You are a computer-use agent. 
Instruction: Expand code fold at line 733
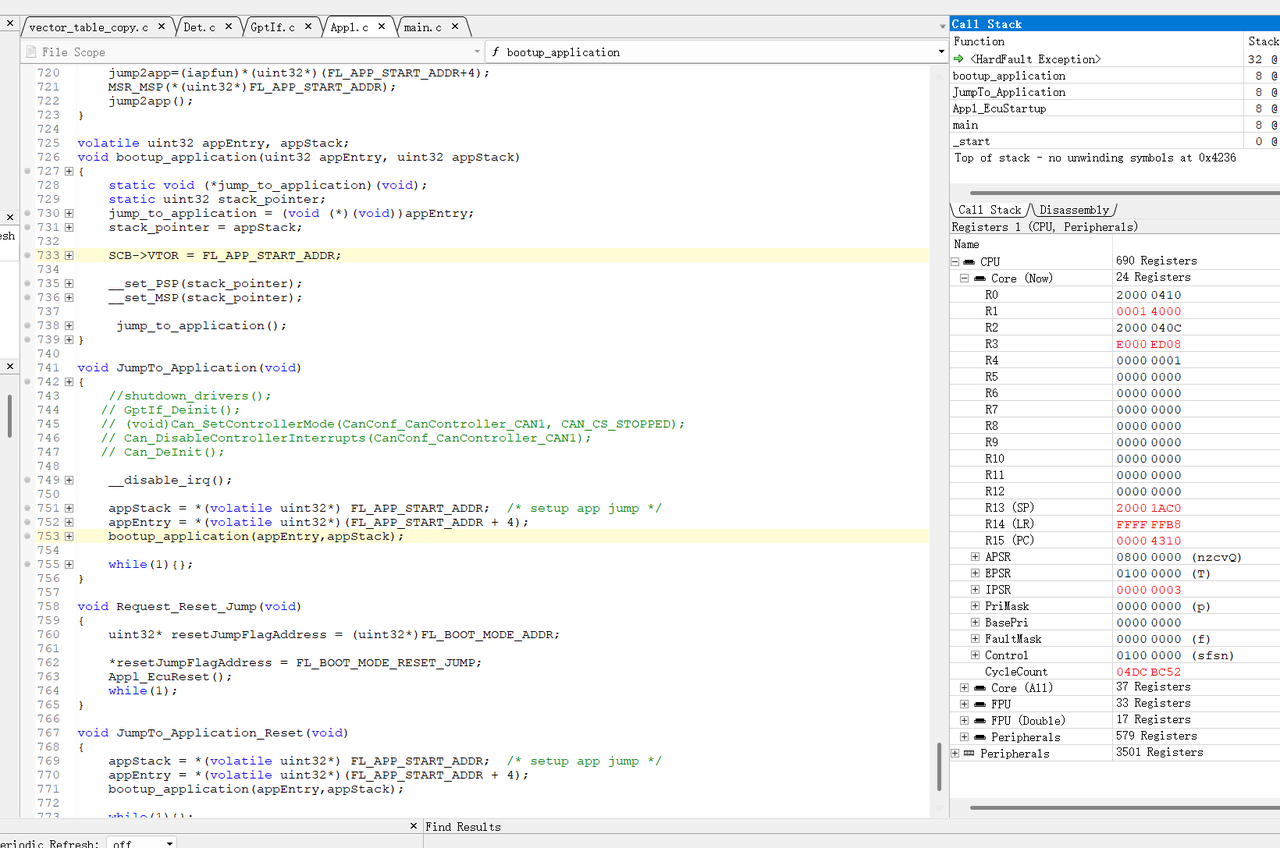pos(69,255)
